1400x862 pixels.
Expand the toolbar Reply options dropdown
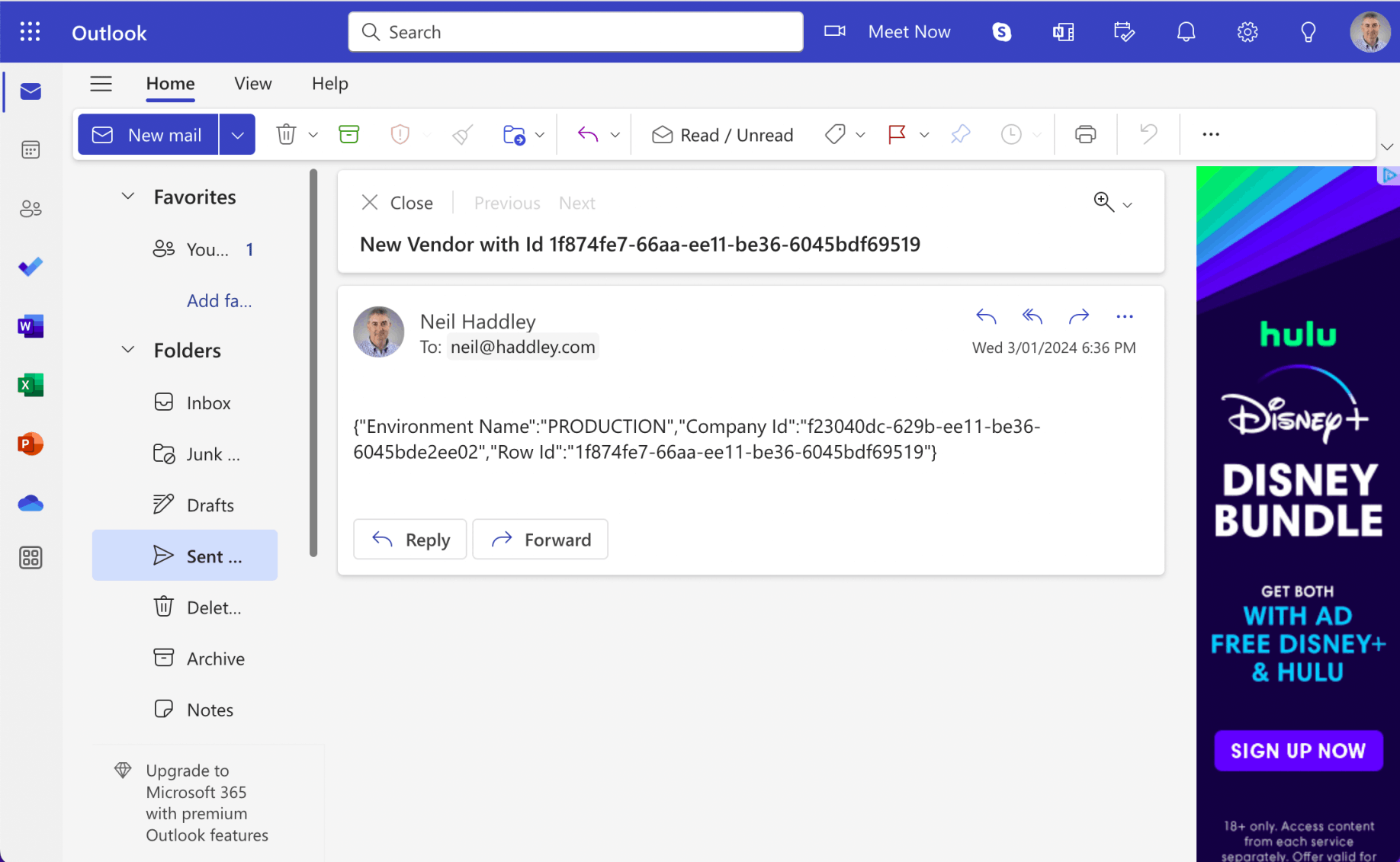tap(615, 135)
